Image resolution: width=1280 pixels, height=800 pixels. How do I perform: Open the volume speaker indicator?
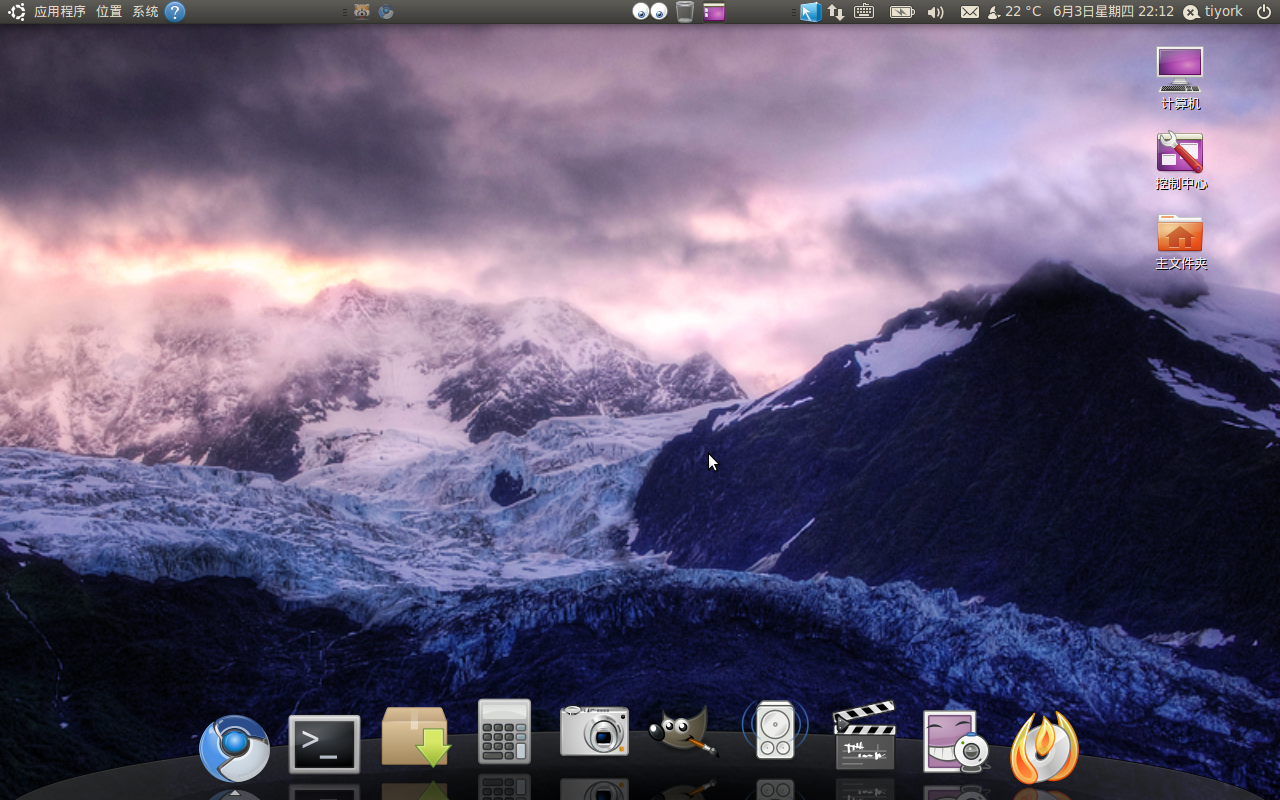[x=935, y=12]
